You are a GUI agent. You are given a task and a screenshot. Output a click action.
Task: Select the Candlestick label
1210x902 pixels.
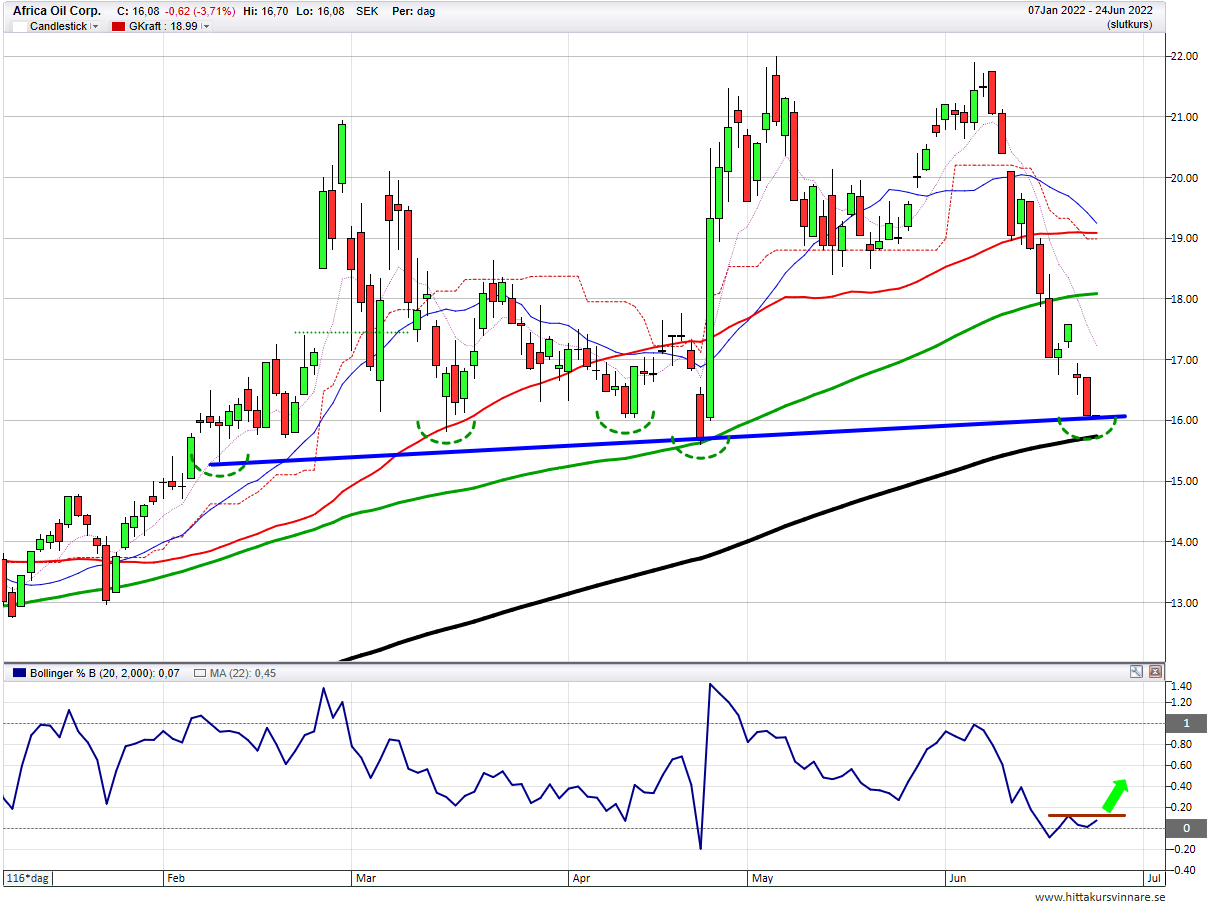tap(58, 26)
